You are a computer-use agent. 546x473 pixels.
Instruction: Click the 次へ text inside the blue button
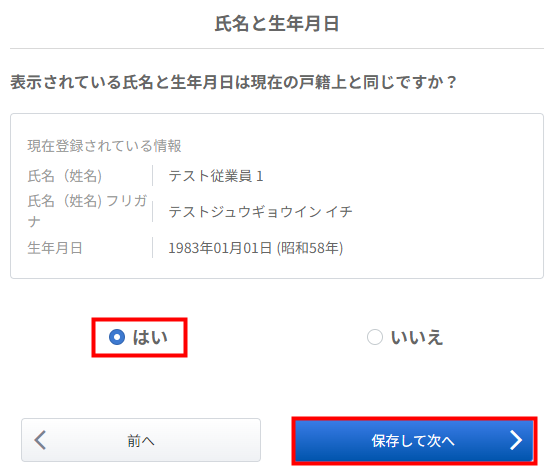441,441
